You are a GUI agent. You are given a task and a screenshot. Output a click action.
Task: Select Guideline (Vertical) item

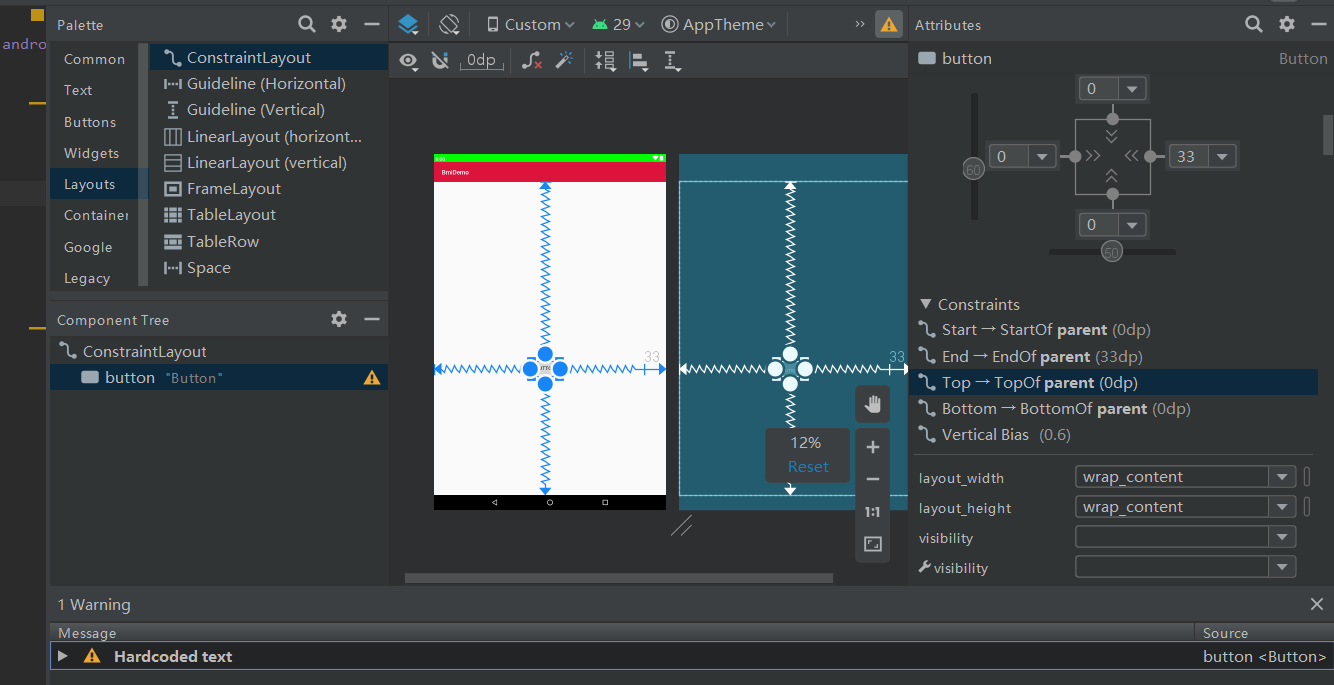(x=268, y=110)
